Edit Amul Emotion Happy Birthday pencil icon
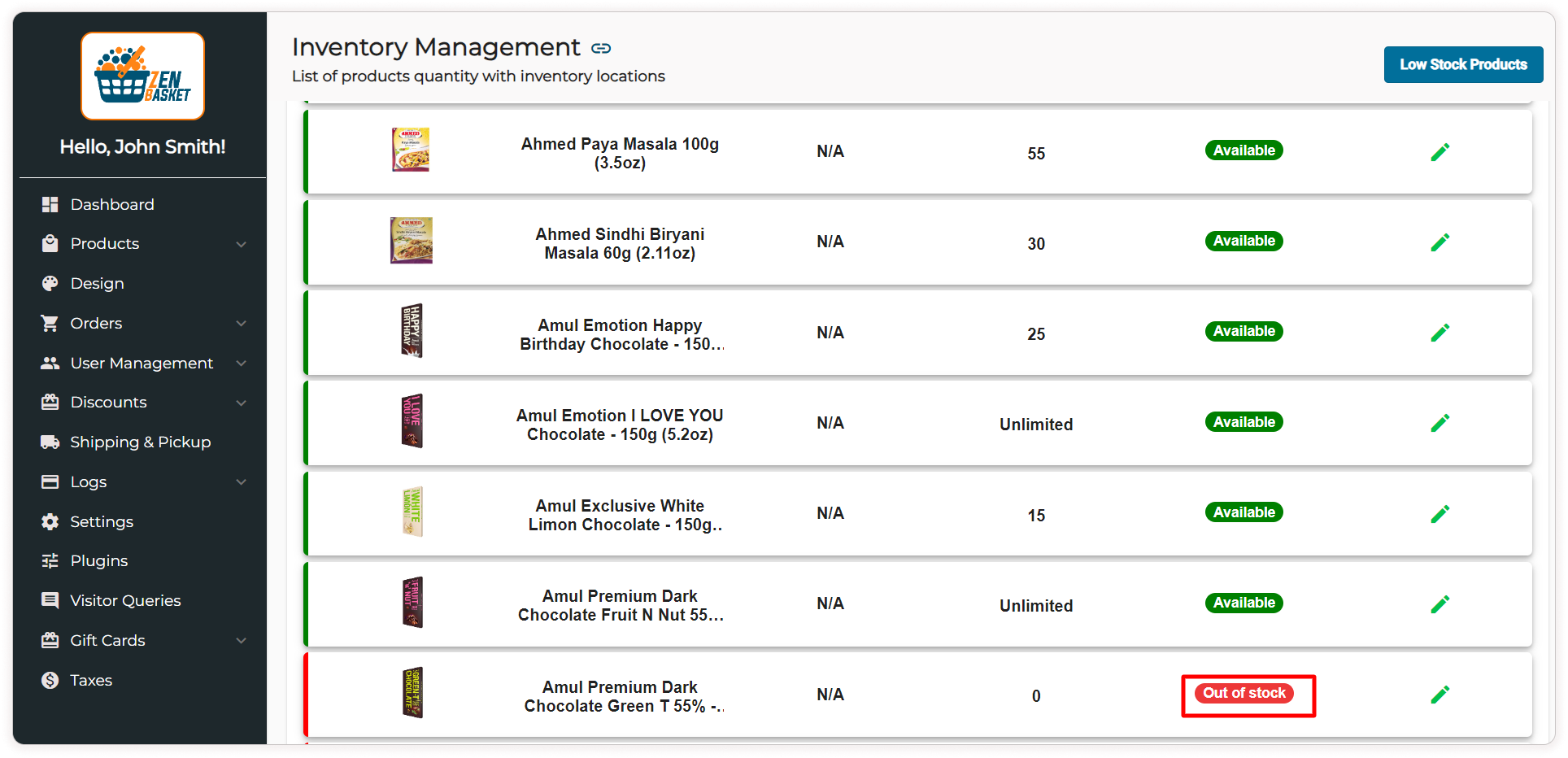The width and height of the screenshot is (1568, 758). click(1440, 333)
